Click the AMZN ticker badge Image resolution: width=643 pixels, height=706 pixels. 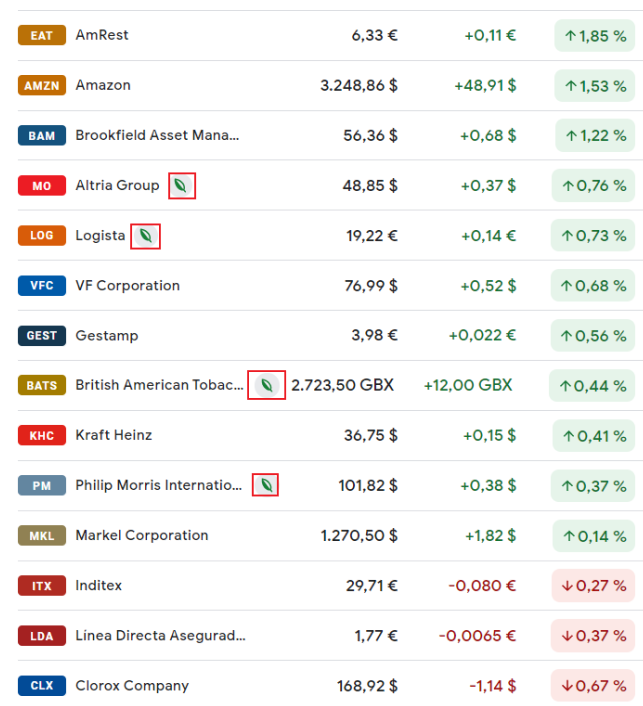[x=41, y=85]
